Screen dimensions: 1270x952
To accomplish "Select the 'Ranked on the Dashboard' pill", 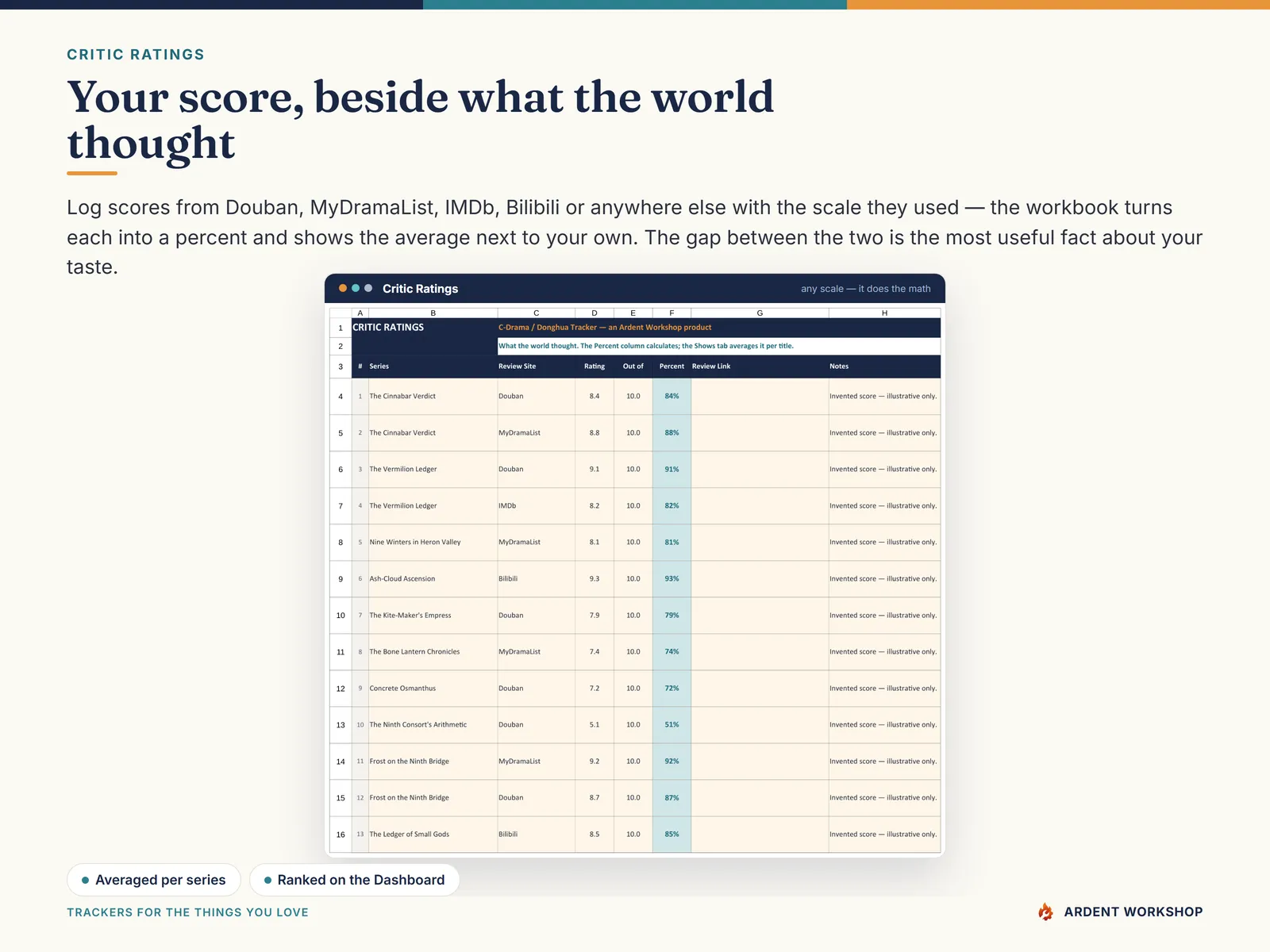I will click(x=354, y=880).
